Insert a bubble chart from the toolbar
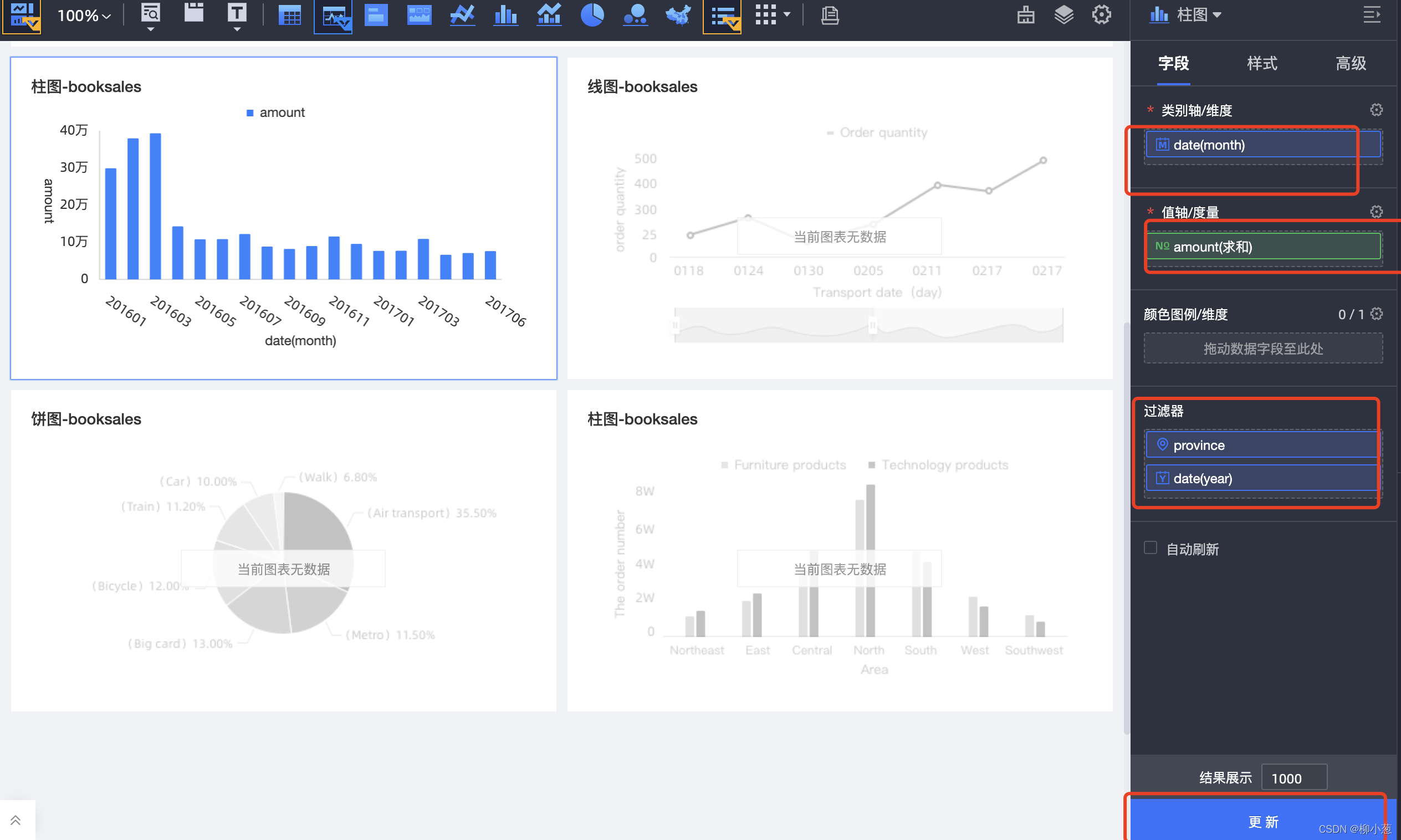The height and width of the screenshot is (840, 1401). pos(635,16)
